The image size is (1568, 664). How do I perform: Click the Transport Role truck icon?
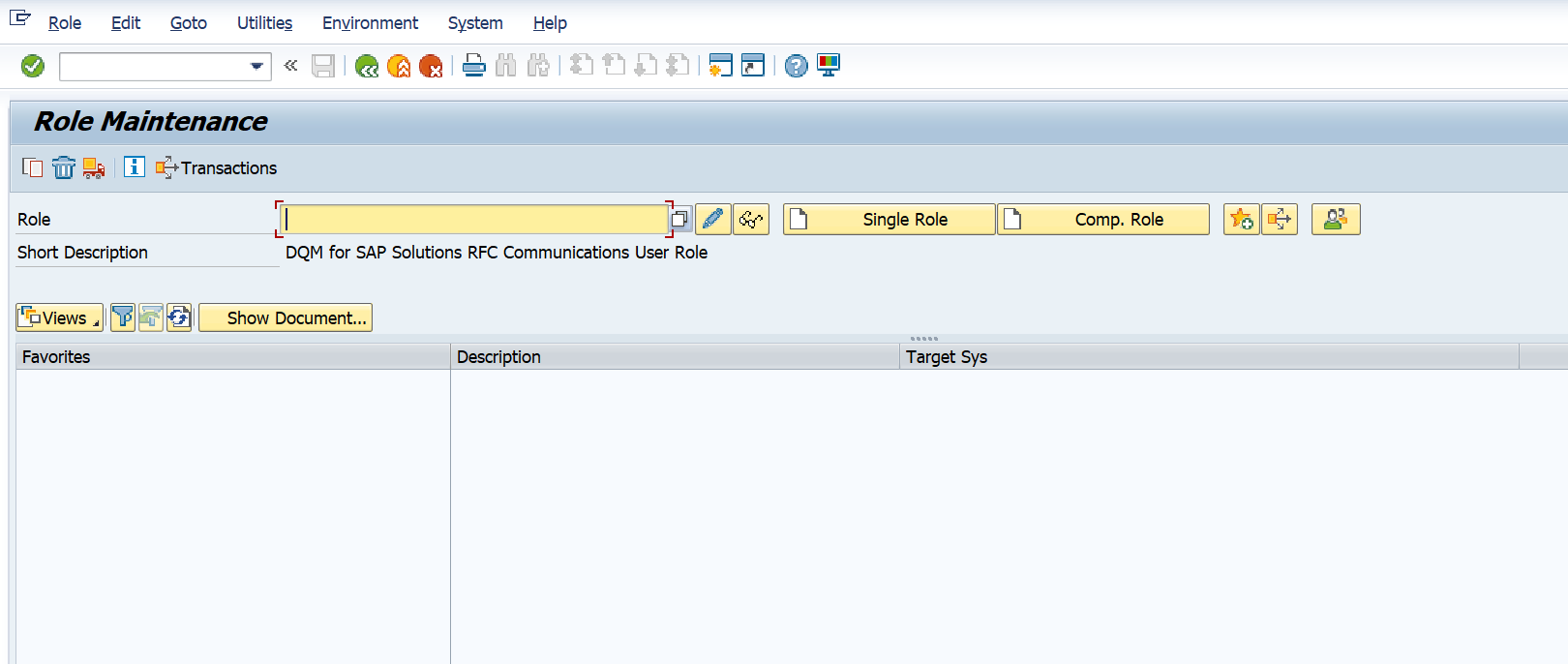click(x=94, y=167)
